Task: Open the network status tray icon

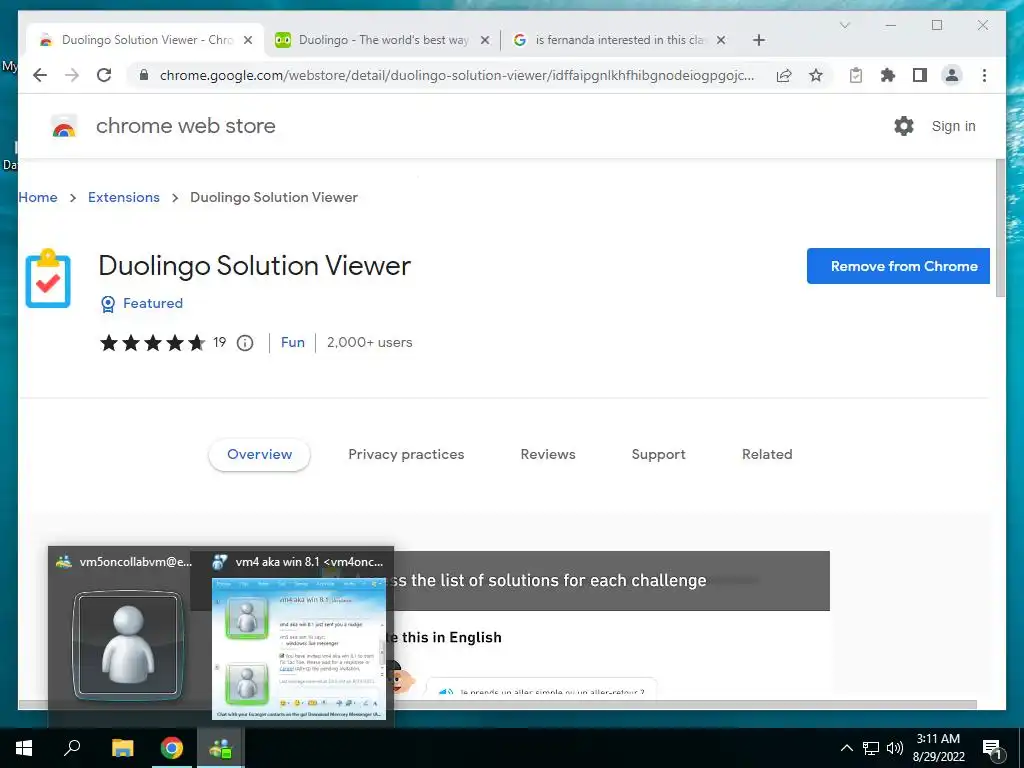Action: [871, 748]
